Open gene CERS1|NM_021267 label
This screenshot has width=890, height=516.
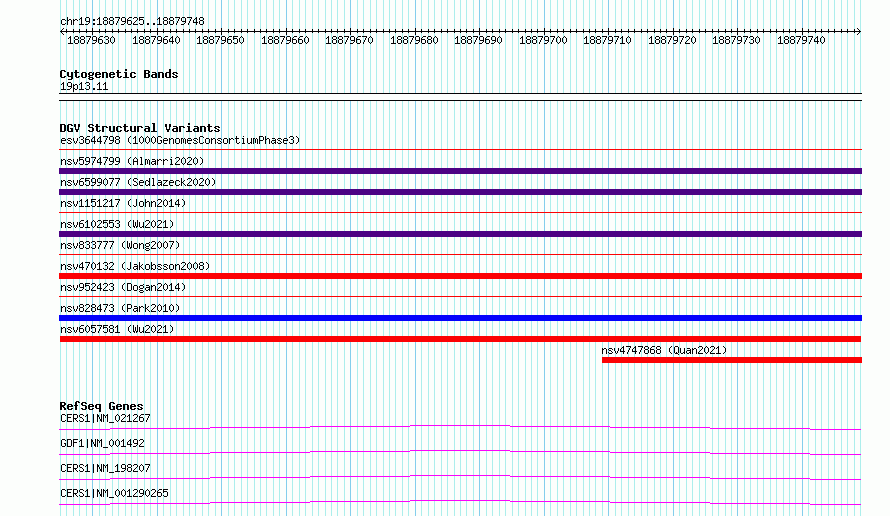(x=105, y=418)
